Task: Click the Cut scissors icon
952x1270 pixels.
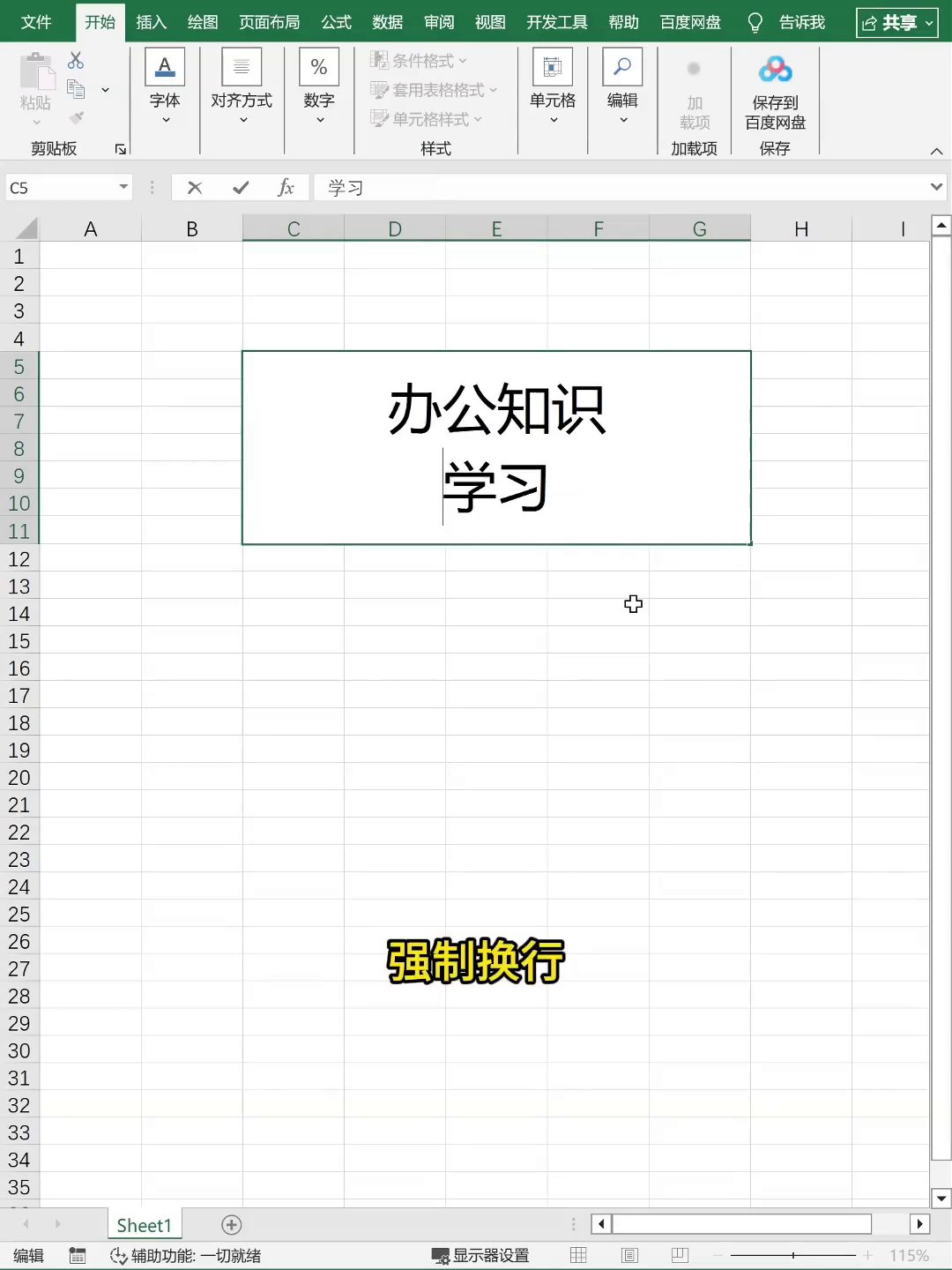Action: (x=76, y=61)
